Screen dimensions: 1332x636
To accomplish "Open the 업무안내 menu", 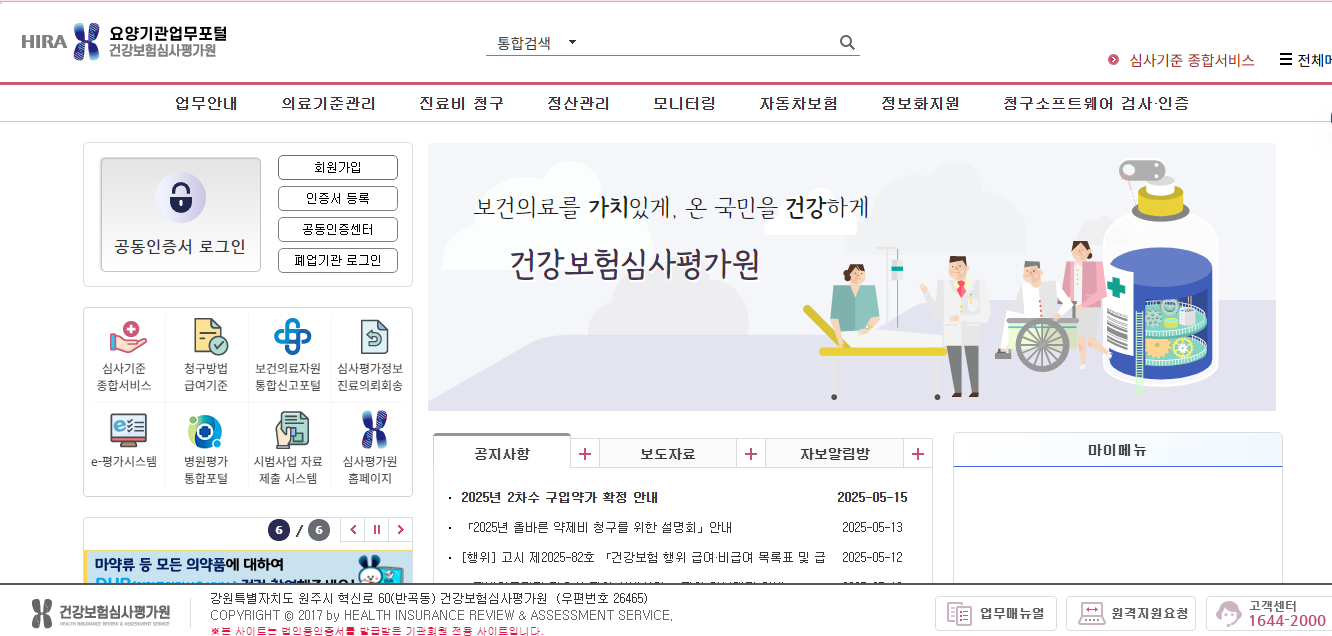I will [x=206, y=103].
